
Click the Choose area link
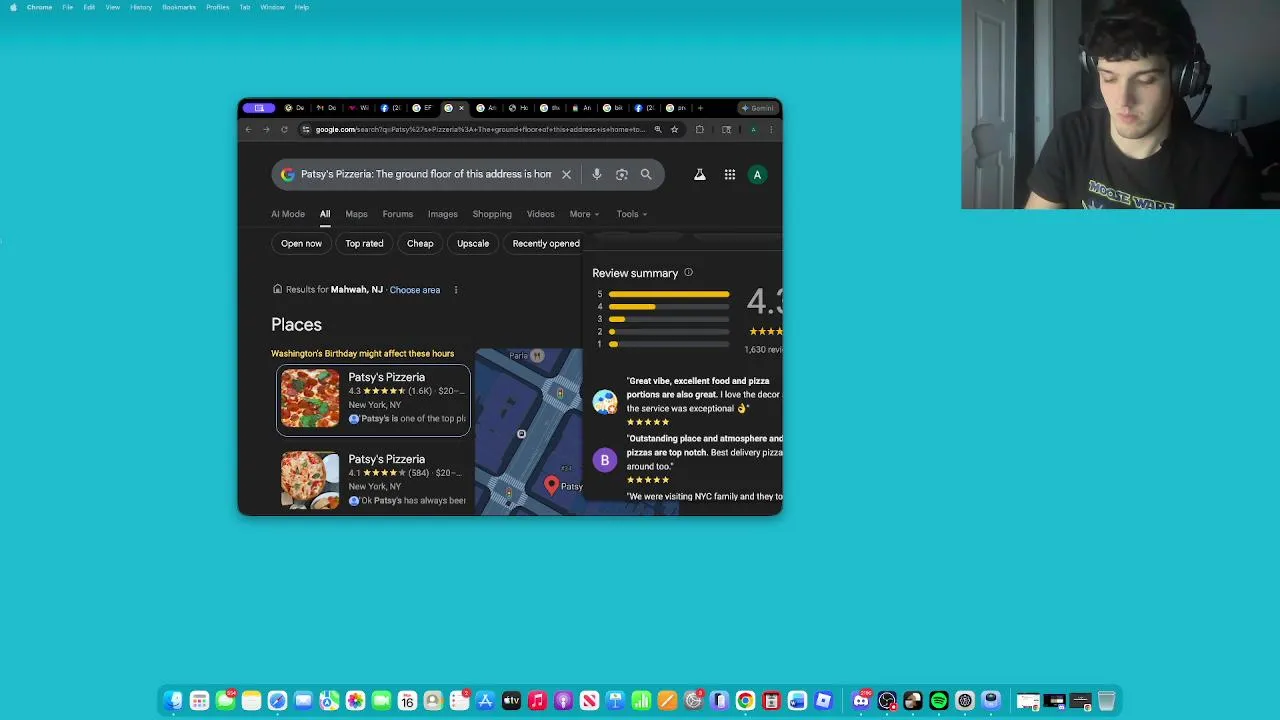pos(415,290)
